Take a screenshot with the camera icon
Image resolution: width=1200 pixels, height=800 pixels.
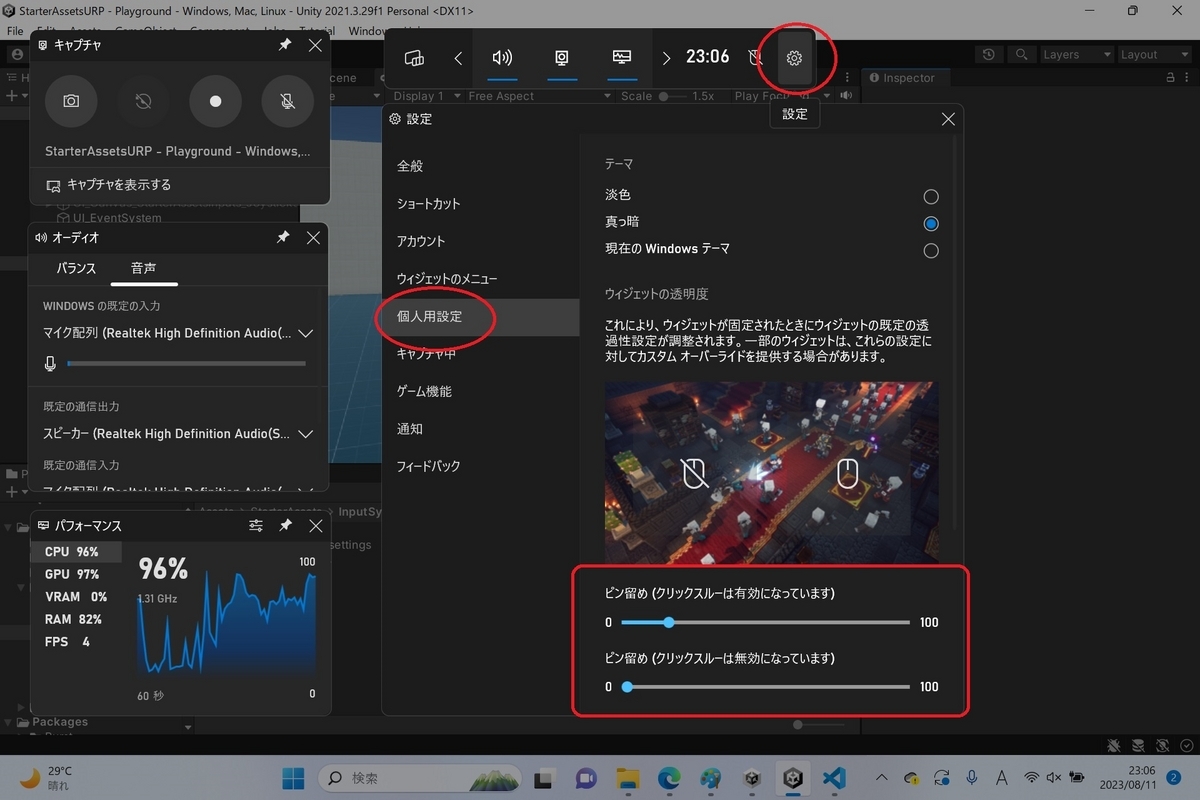pyautogui.click(x=71, y=101)
